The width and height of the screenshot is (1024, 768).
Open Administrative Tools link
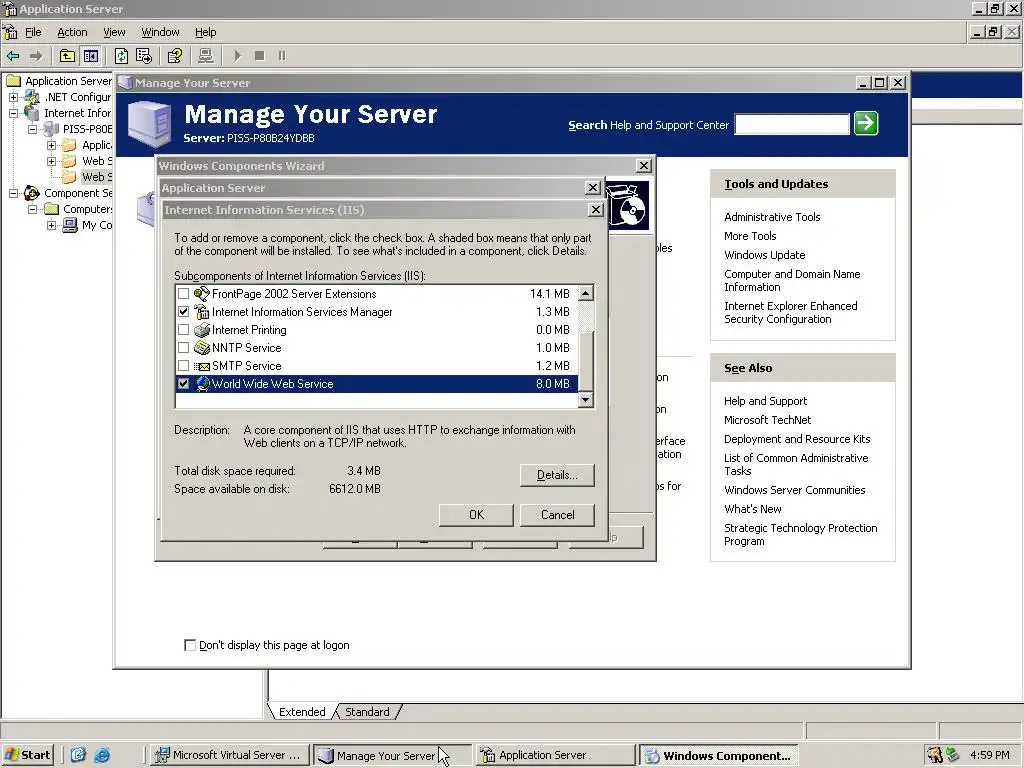click(772, 217)
